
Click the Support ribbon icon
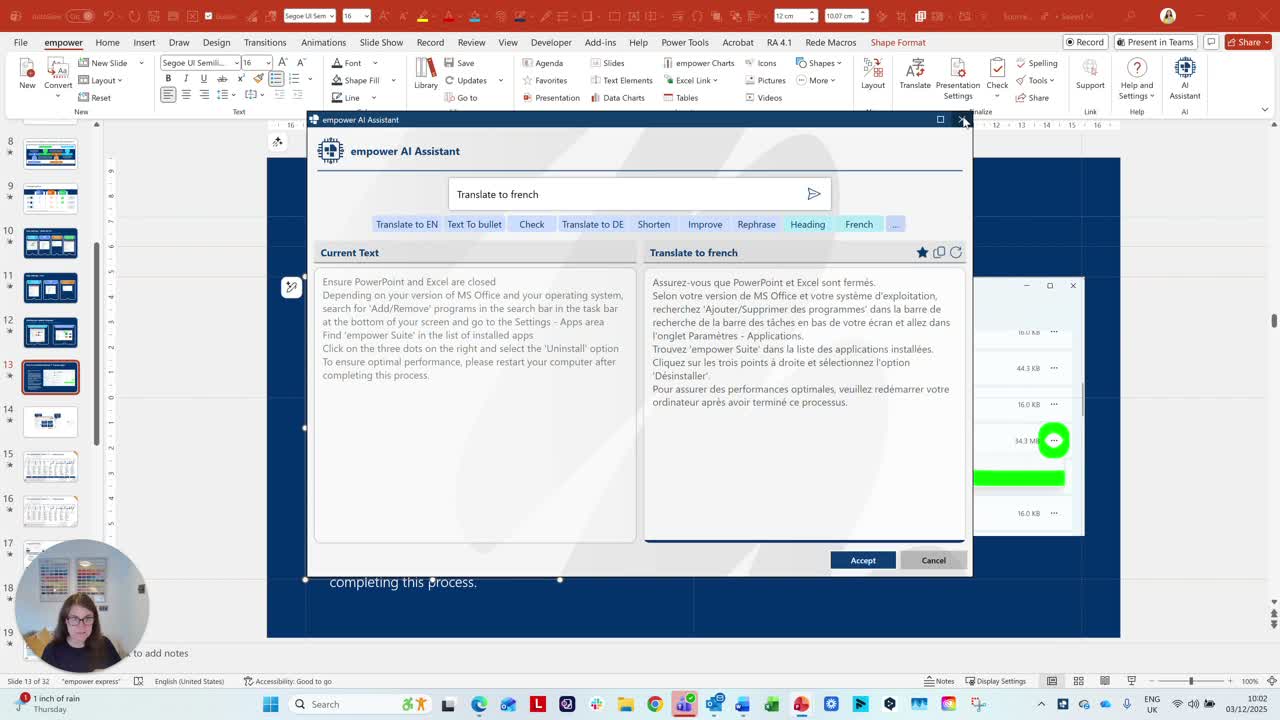1090,74
